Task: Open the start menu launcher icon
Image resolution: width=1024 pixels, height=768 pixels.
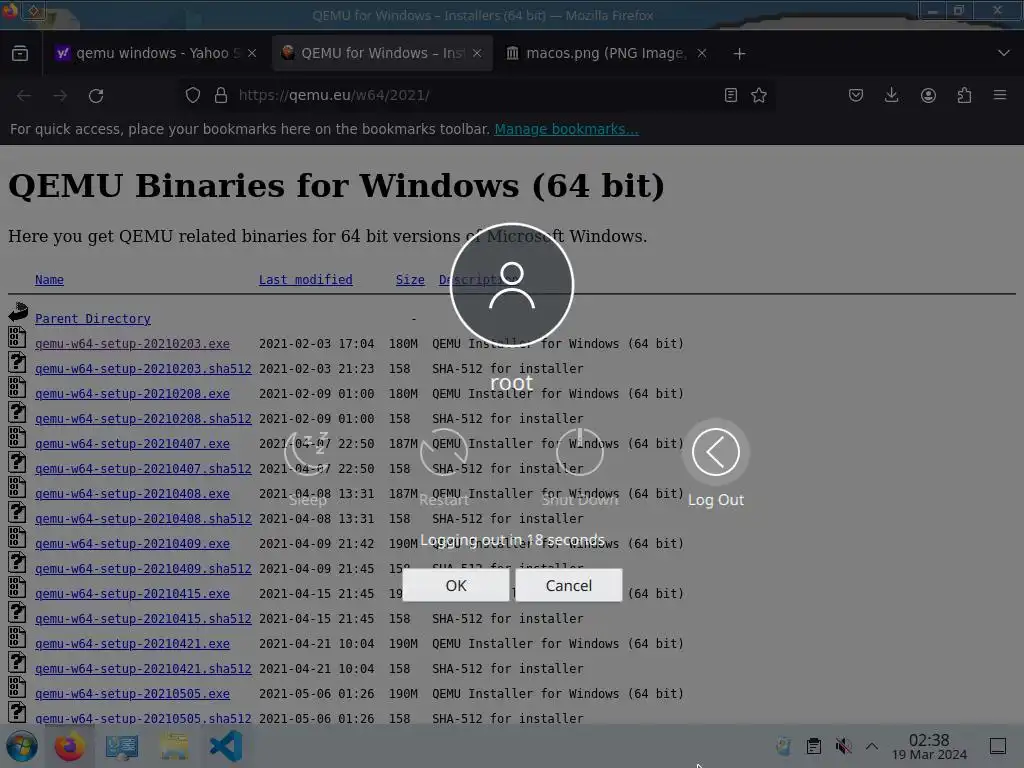Action: click(22, 746)
